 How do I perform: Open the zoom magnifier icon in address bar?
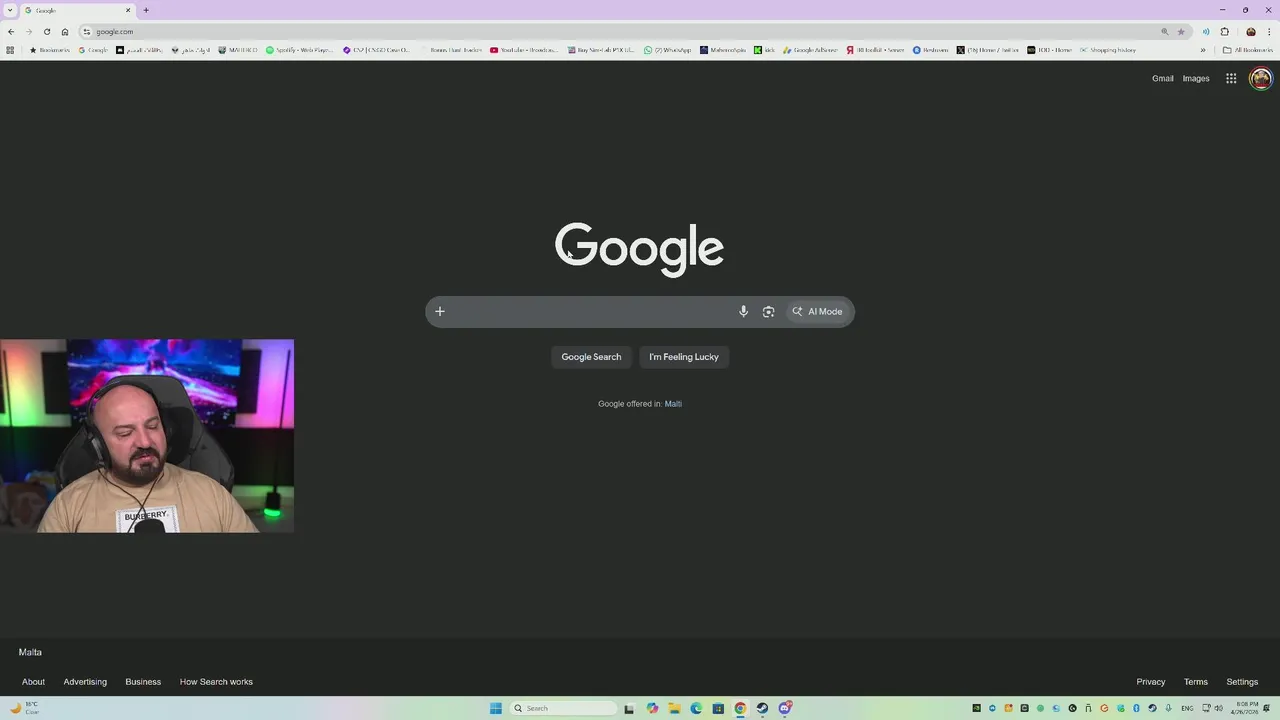click(1164, 31)
